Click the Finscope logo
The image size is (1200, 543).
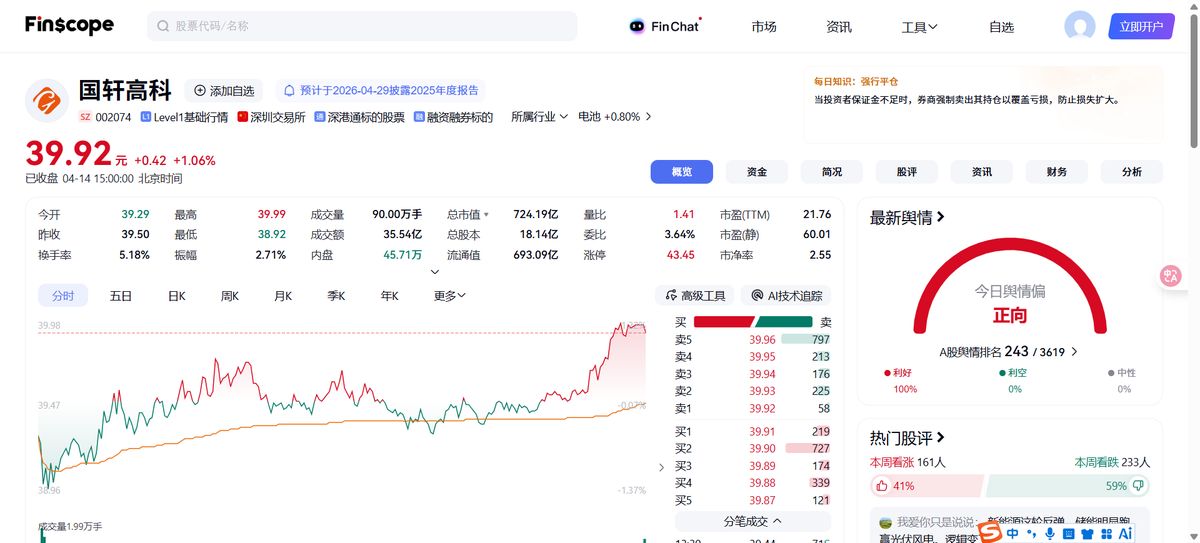pos(69,26)
